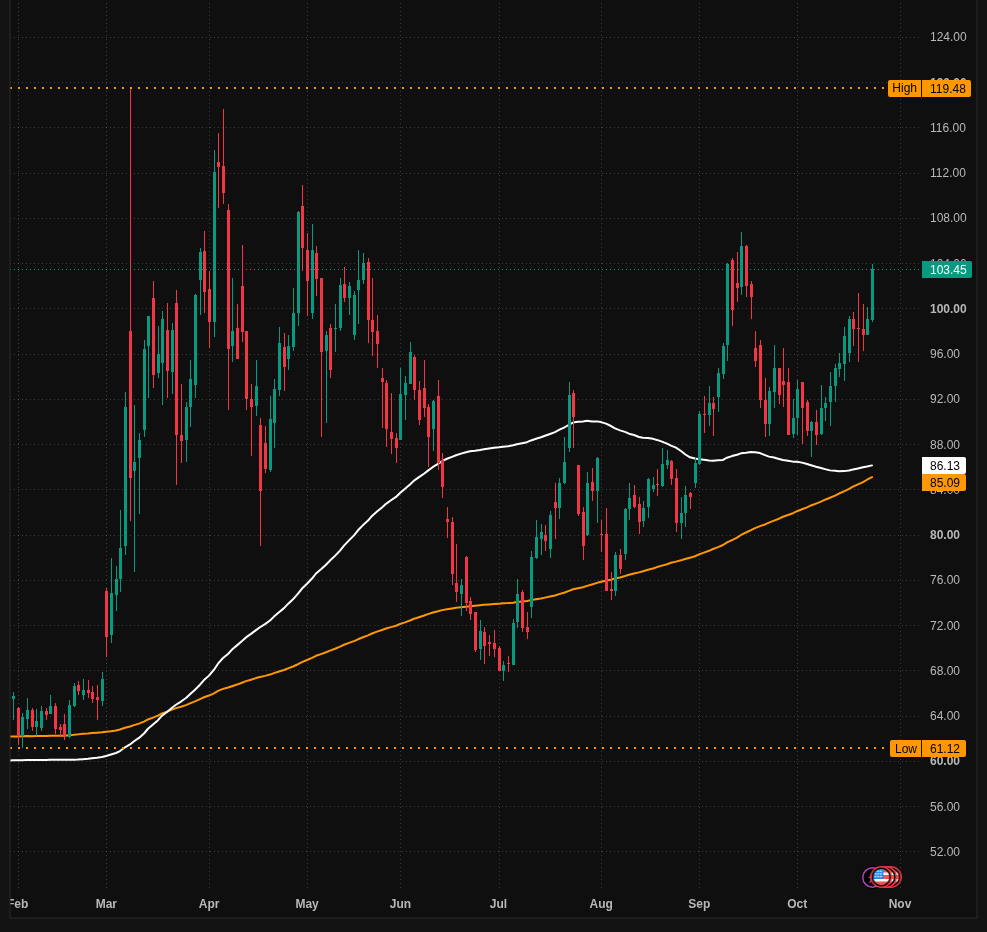Click the 52.00 price axis label

(x=944, y=851)
